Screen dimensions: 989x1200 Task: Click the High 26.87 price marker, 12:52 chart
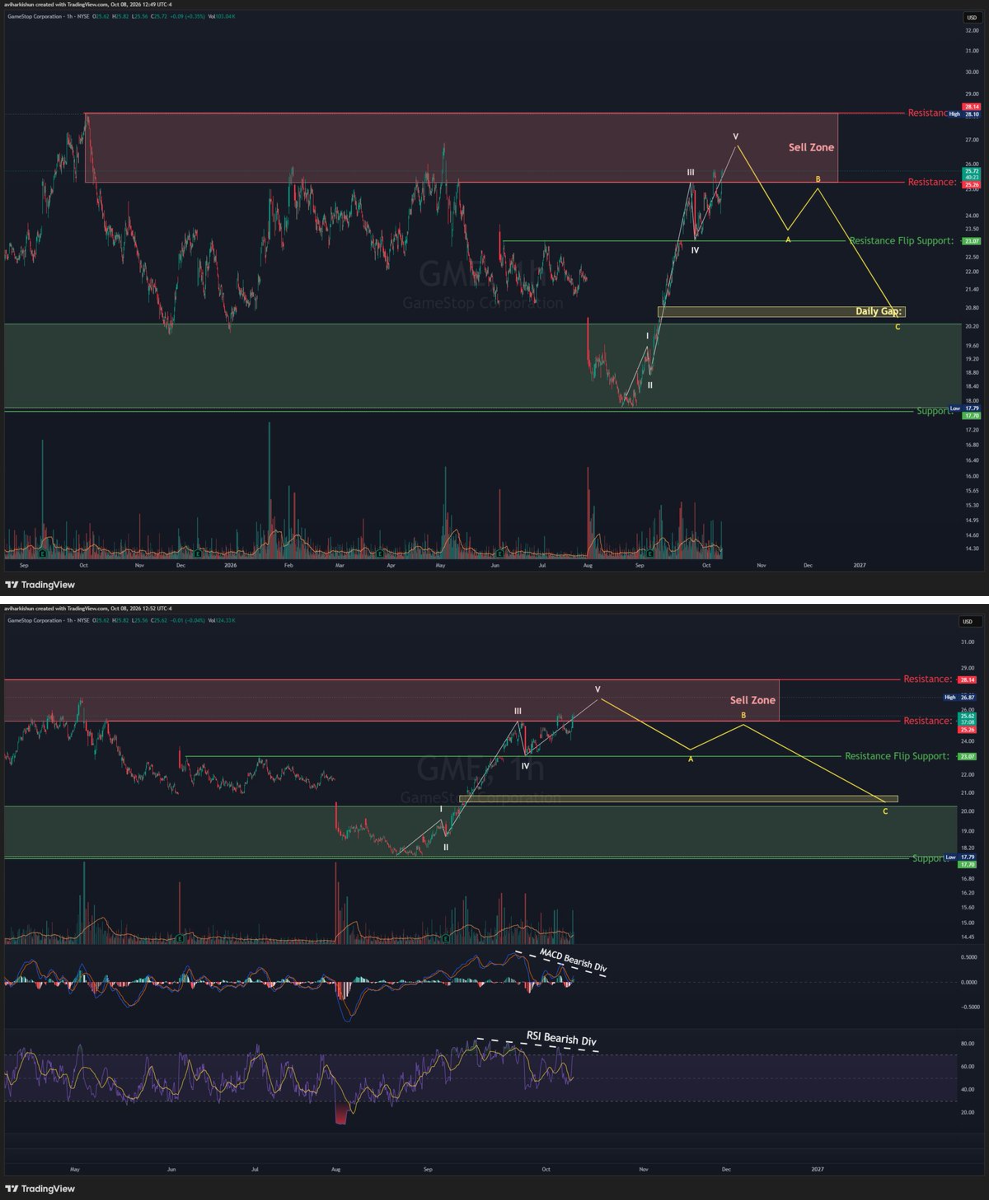tap(961, 697)
